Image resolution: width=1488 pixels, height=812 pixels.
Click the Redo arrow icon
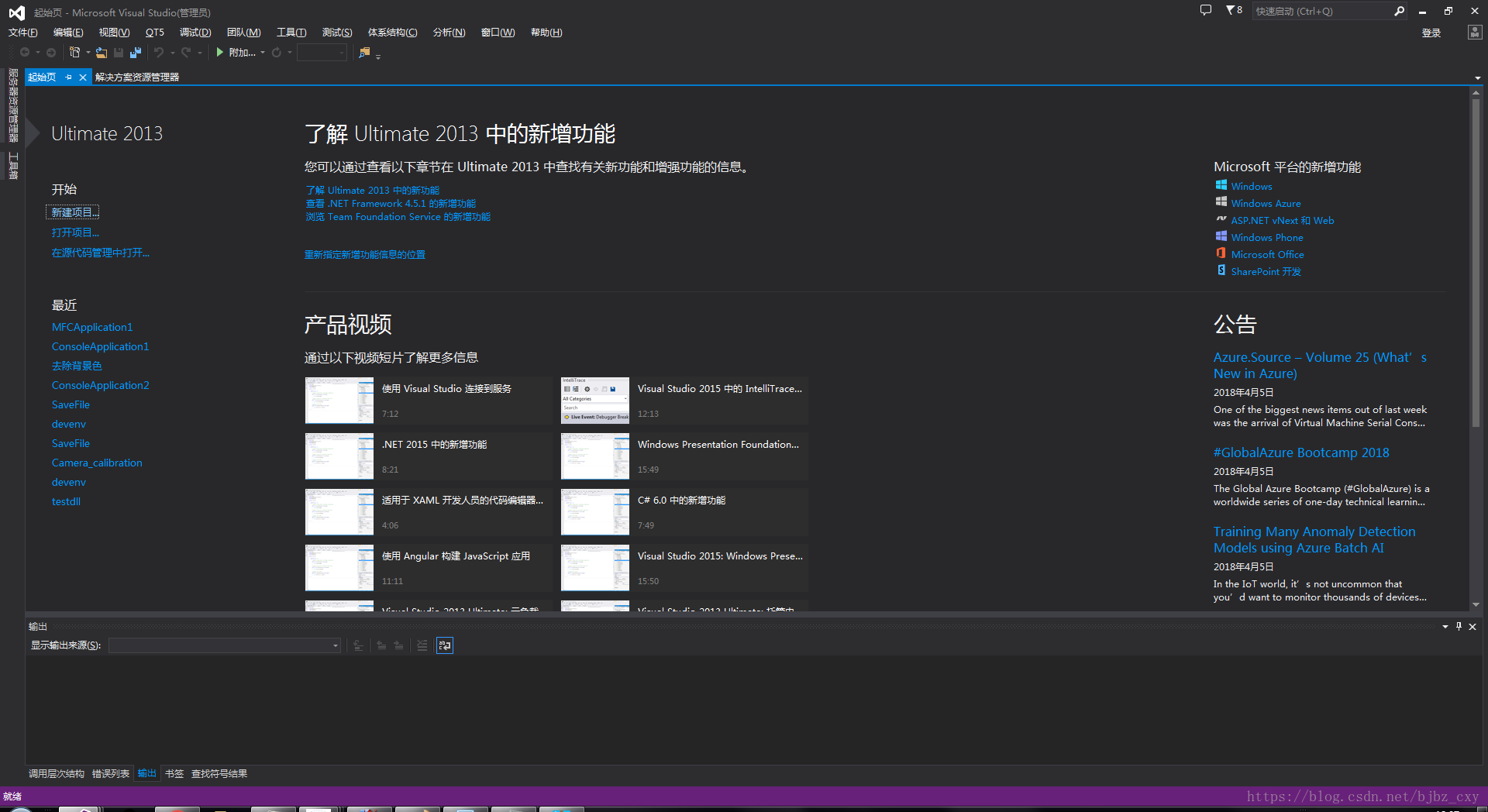186,53
